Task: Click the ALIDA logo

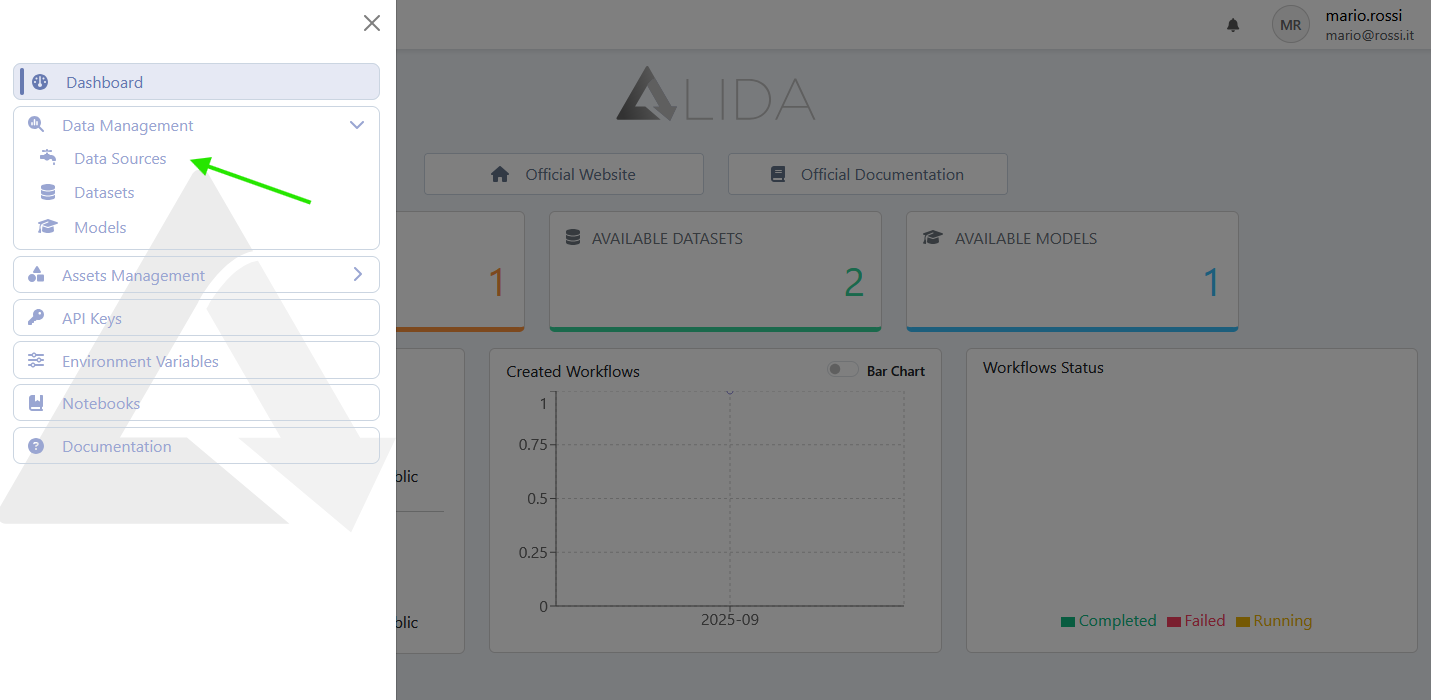Action: coord(716,94)
